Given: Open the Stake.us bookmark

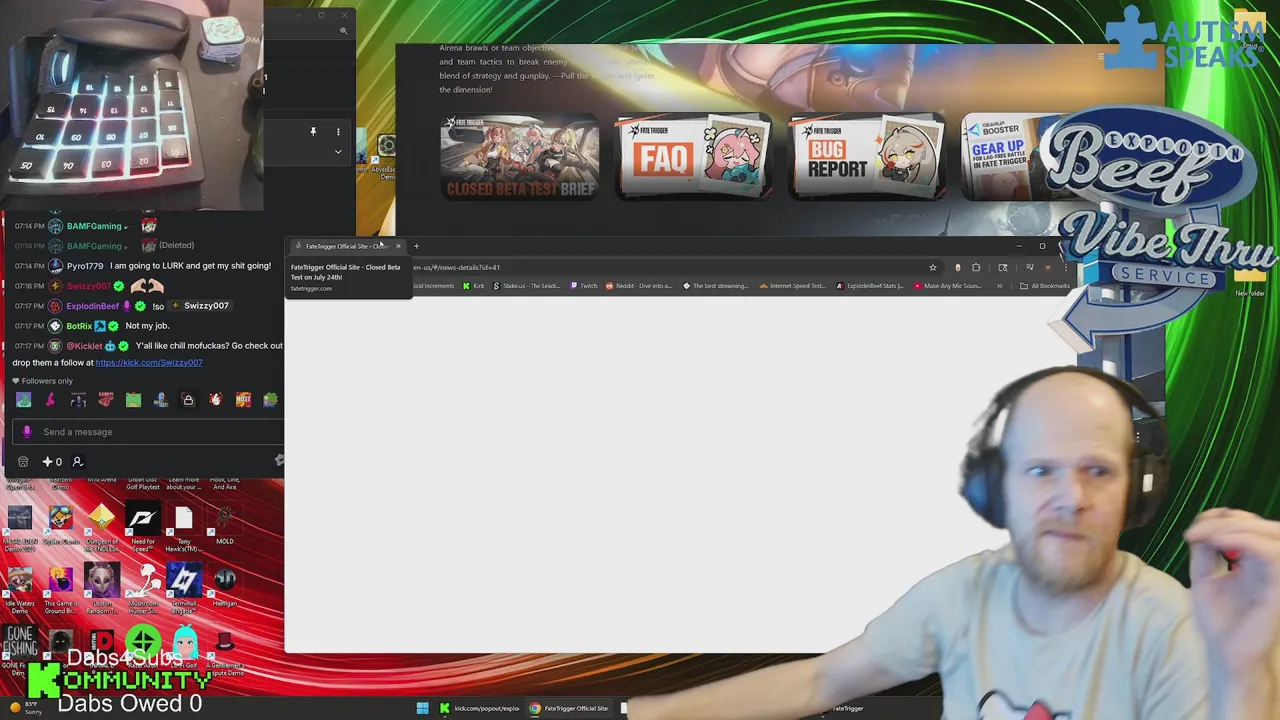Looking at the screenshot, I should pos(527,286).
